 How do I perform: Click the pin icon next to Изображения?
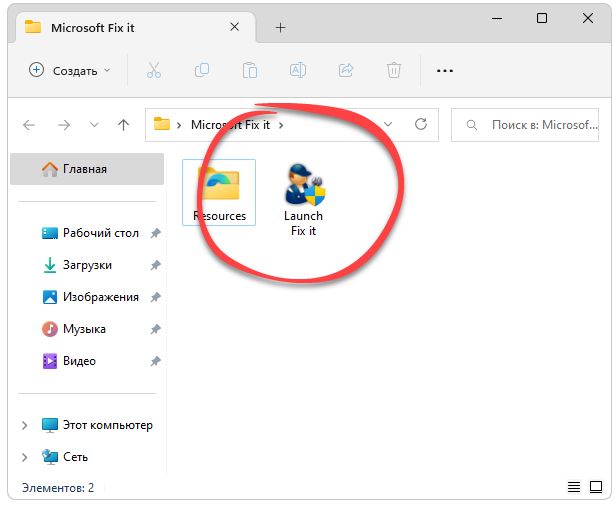tap(156, 297)
